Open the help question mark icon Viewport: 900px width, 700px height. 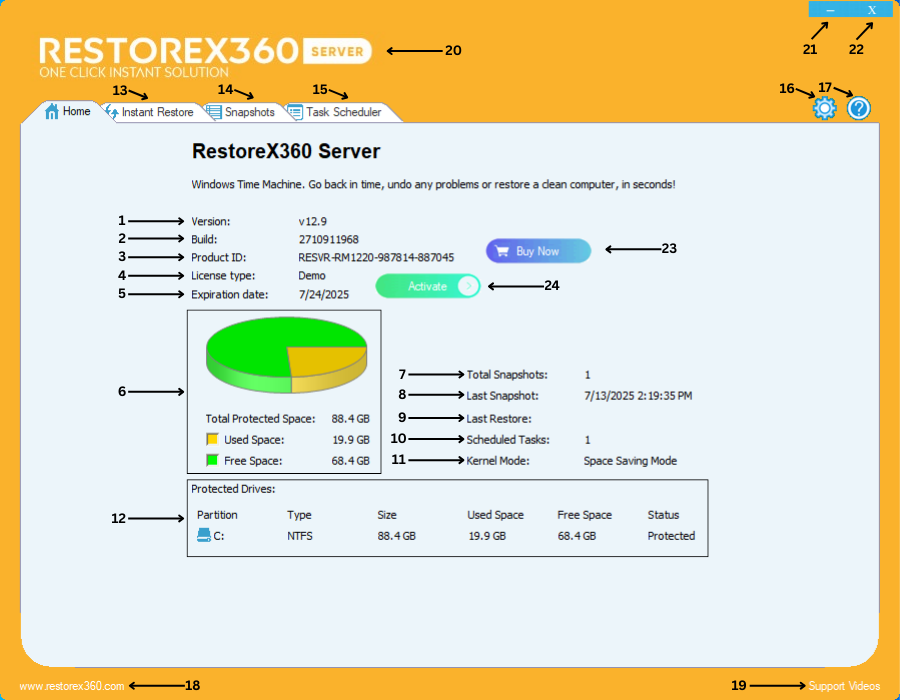[859, 108]
